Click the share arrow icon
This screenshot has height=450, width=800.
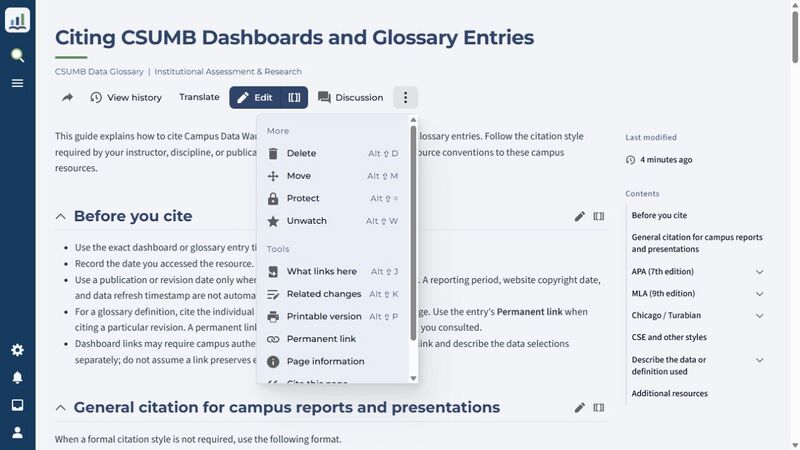coord(67,97)
